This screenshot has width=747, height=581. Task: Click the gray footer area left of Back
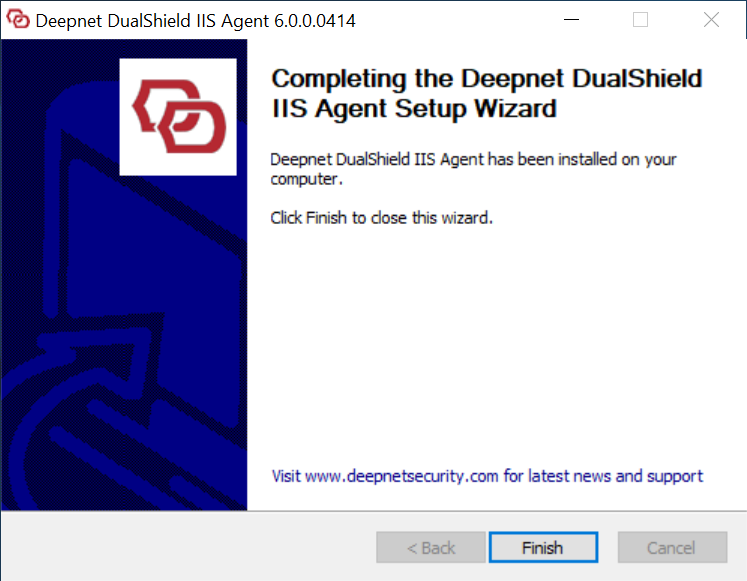point(188,547)
